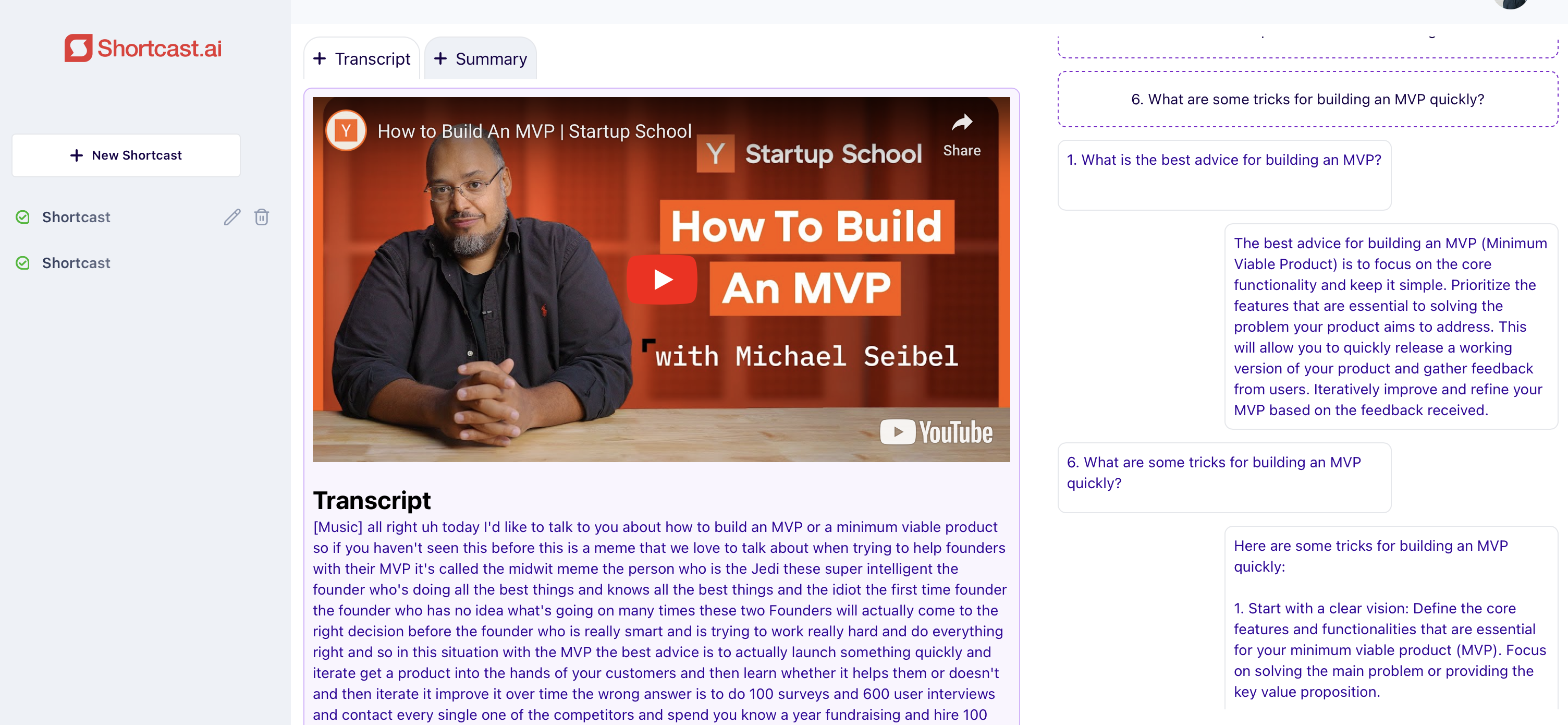This screenshot has width=1568, height=725.
Task: Play the YouTube video
Action: 661,280
